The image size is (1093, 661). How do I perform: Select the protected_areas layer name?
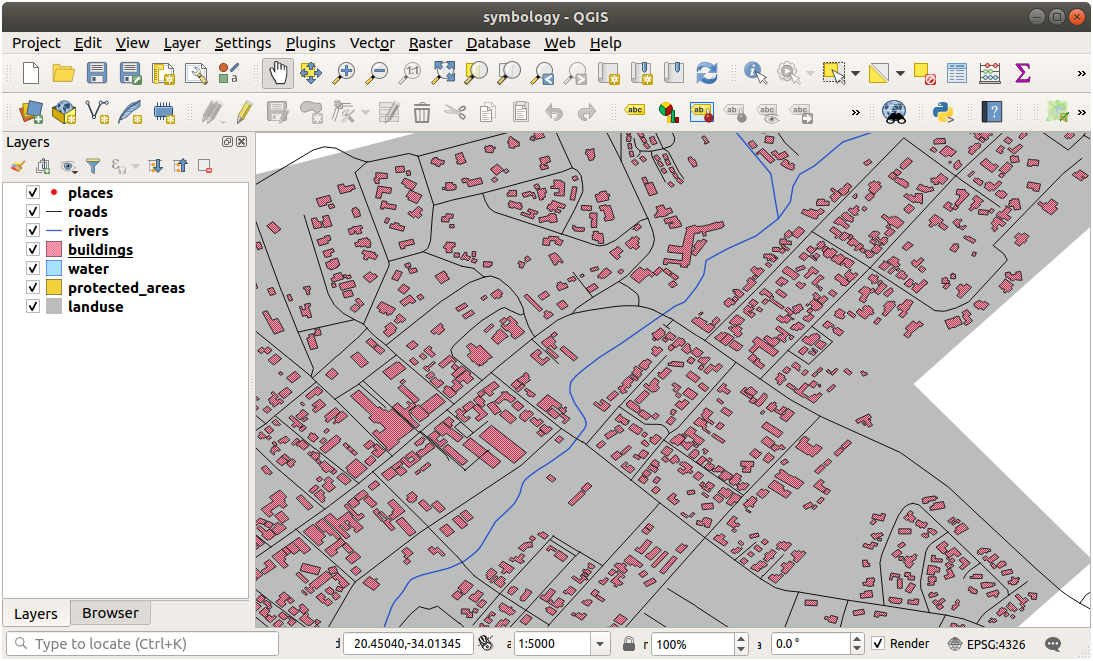click(x=126, y=288)
